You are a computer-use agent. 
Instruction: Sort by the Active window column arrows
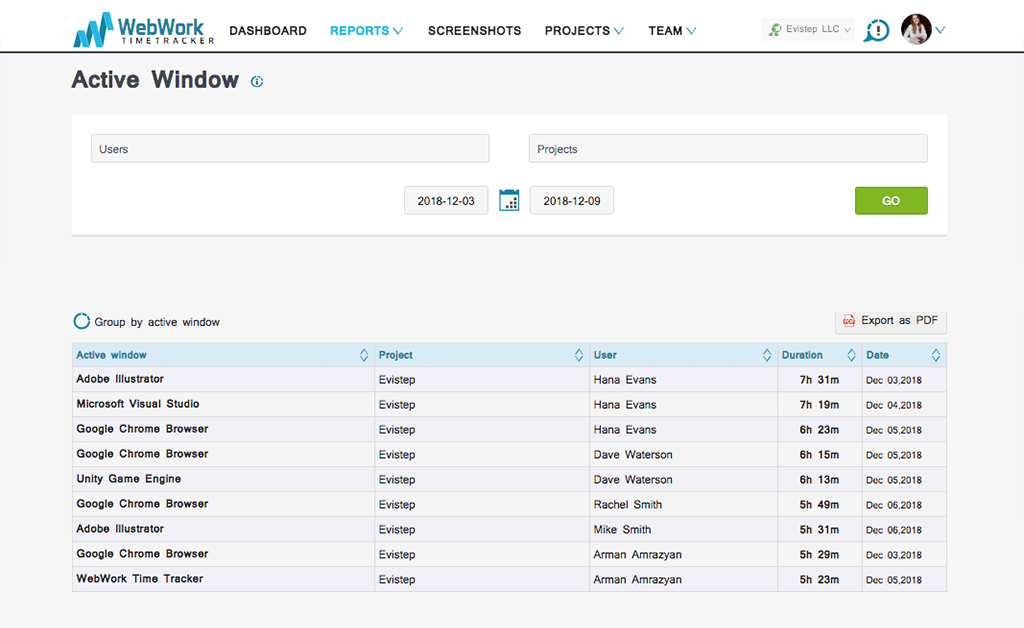click(364, 355)
